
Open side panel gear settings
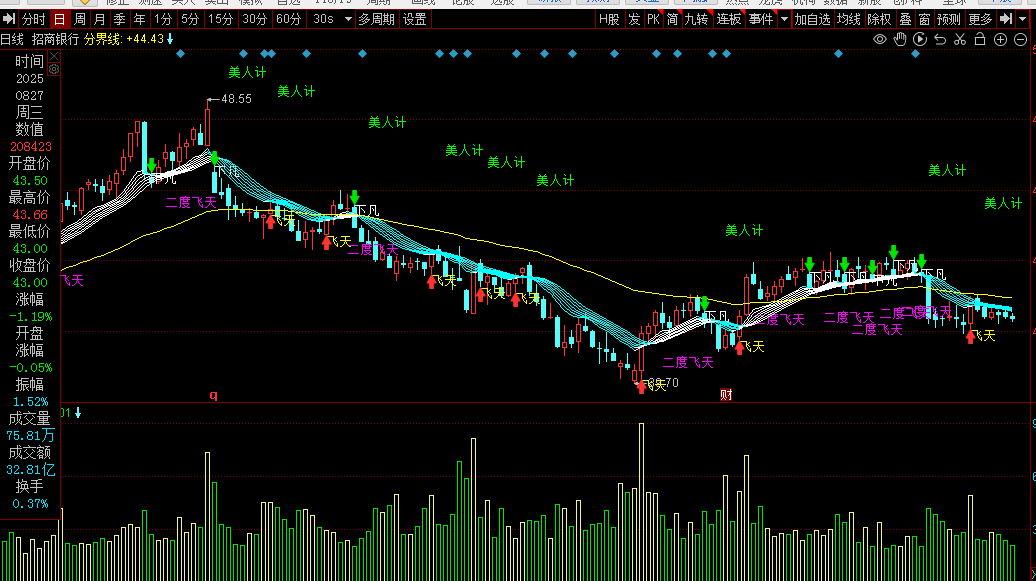[54, 69]
